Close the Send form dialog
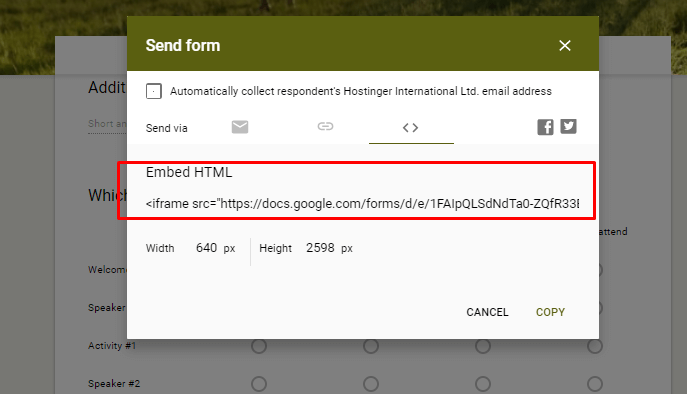The width and height of the screenshot is (687, 394). click(x=565, y=45)
